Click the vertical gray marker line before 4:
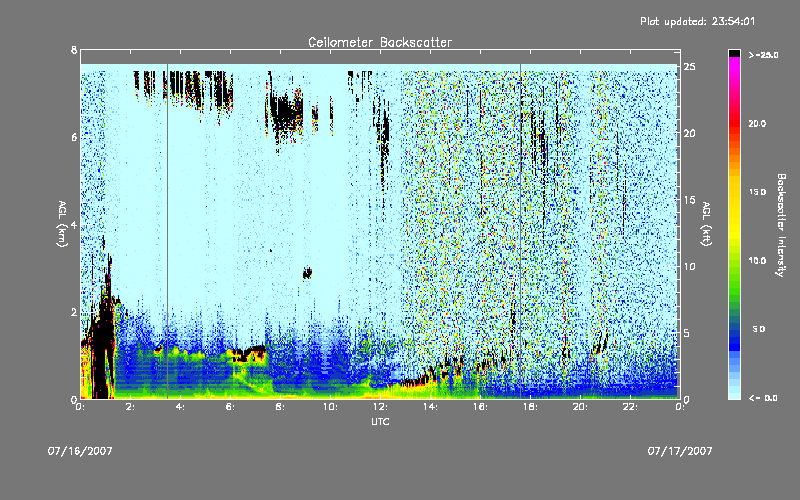Image resolution: width=800 pixels, height=500 pixels. tap(167, 231)
